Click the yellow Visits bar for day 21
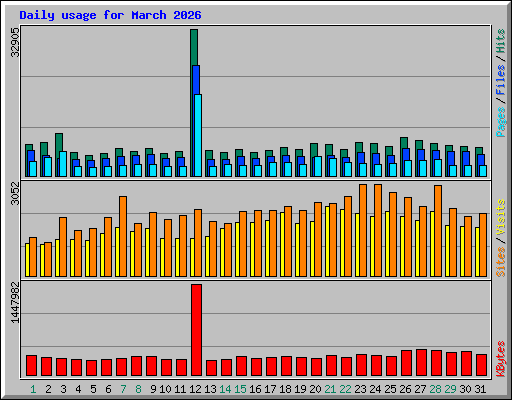The width and height of the screenshot is (512, 400). (x=327, y=241)
